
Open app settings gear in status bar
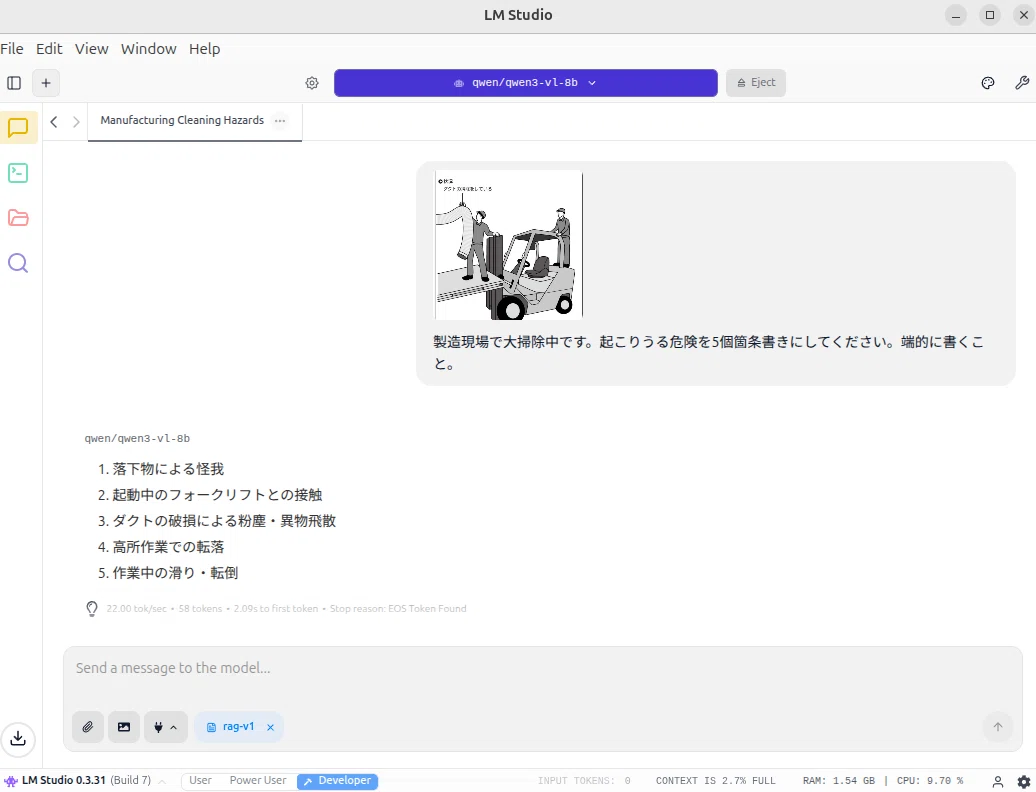coord(1023,781)
